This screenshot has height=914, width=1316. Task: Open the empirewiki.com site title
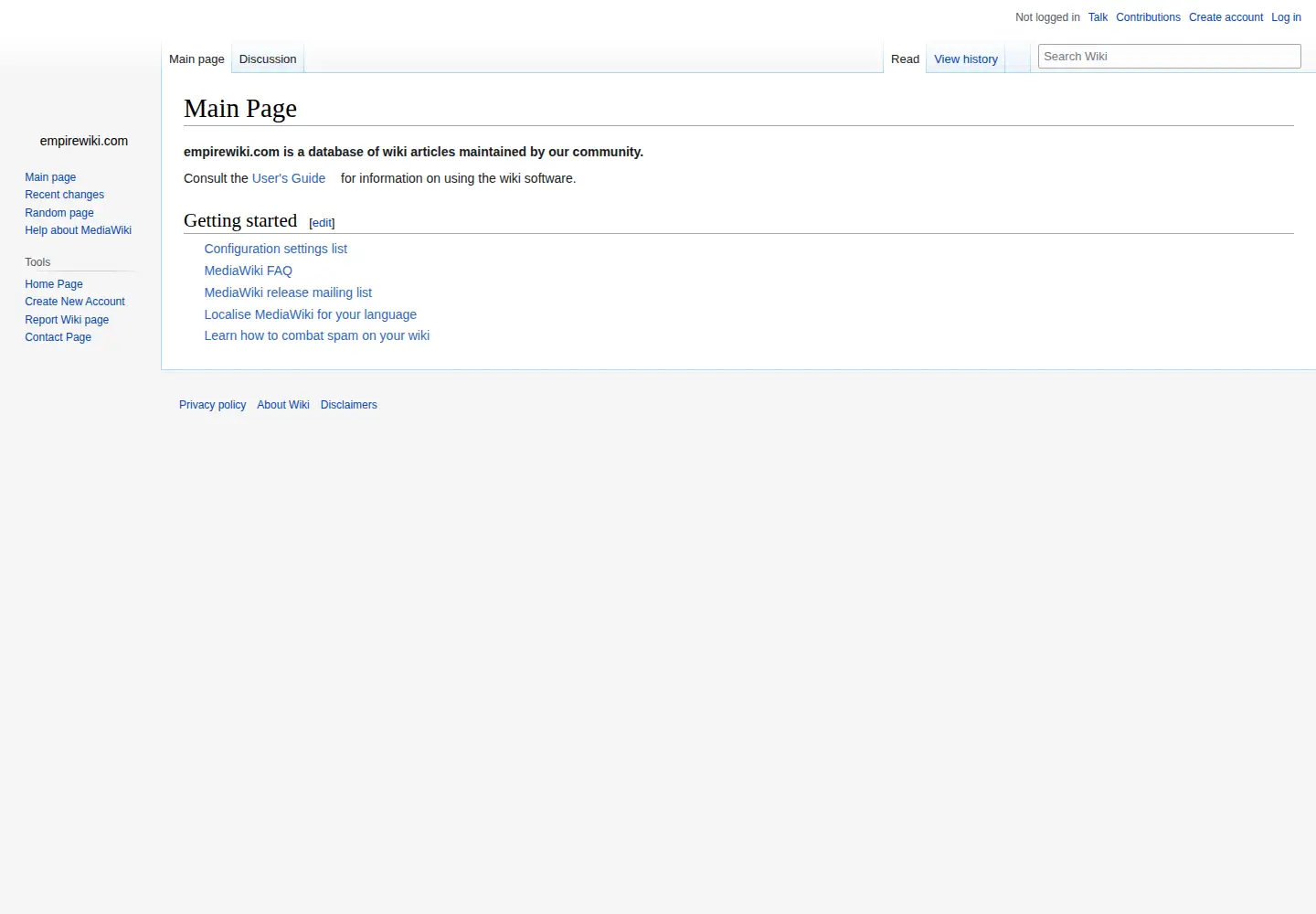(84, 141)
